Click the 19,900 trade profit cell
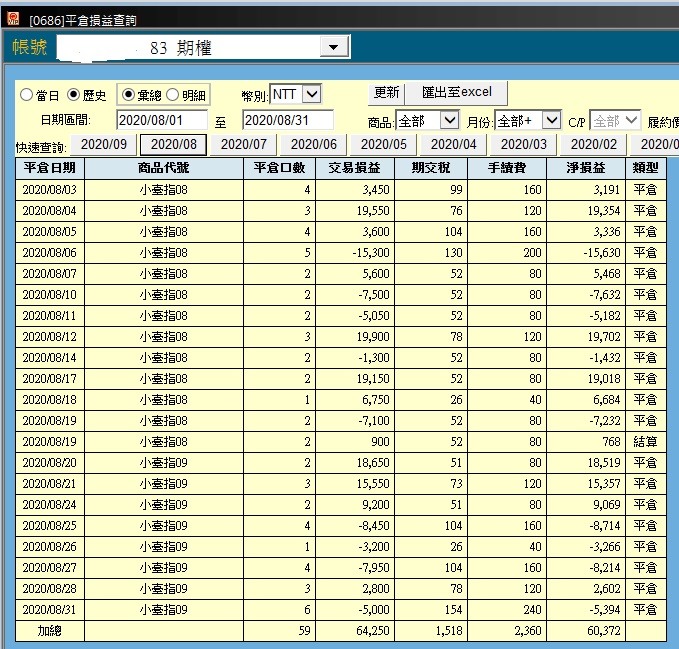This screenshot has height=649, width=679. [x=355, y=337]
